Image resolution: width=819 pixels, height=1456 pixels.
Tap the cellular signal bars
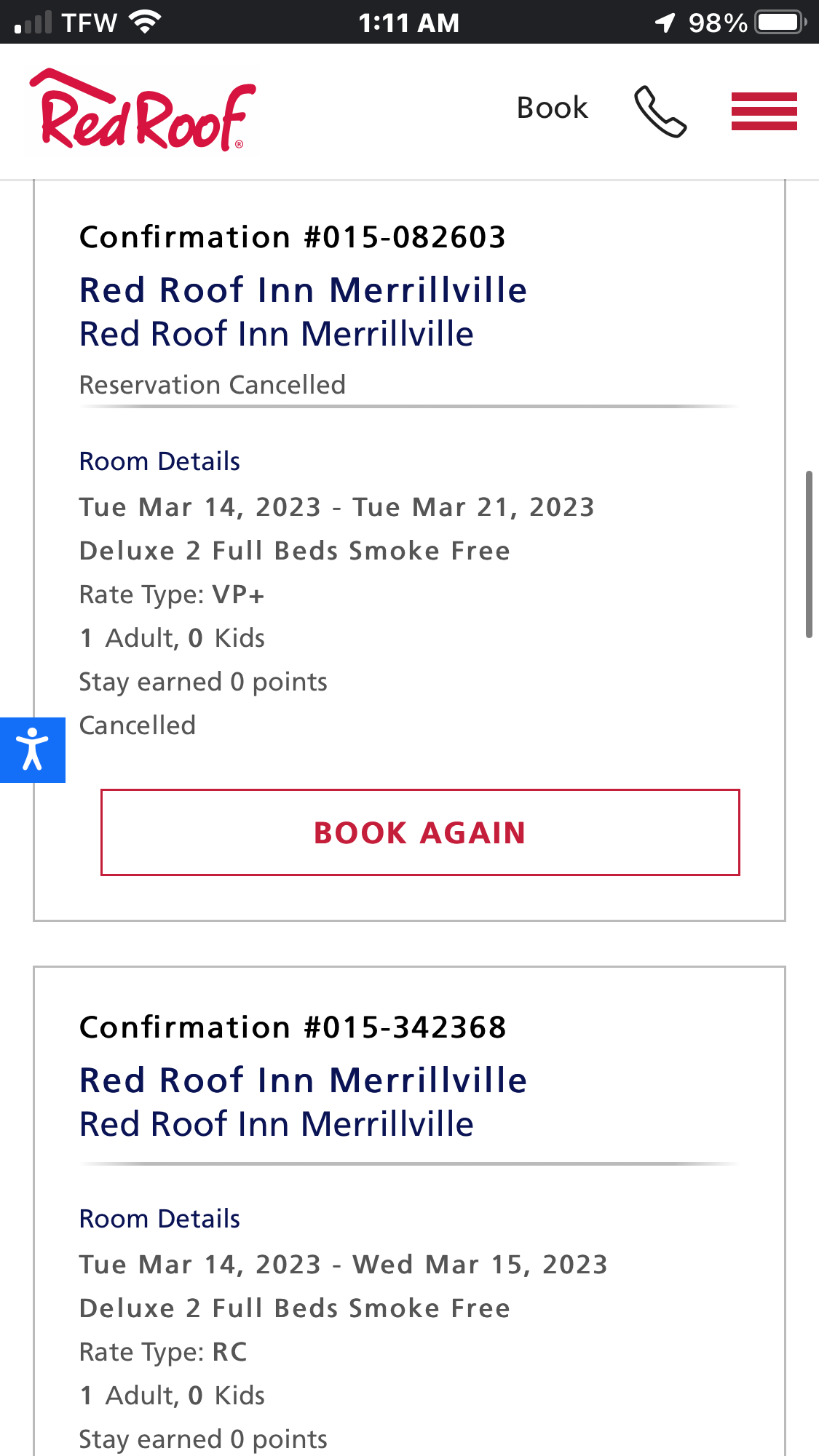33,23
